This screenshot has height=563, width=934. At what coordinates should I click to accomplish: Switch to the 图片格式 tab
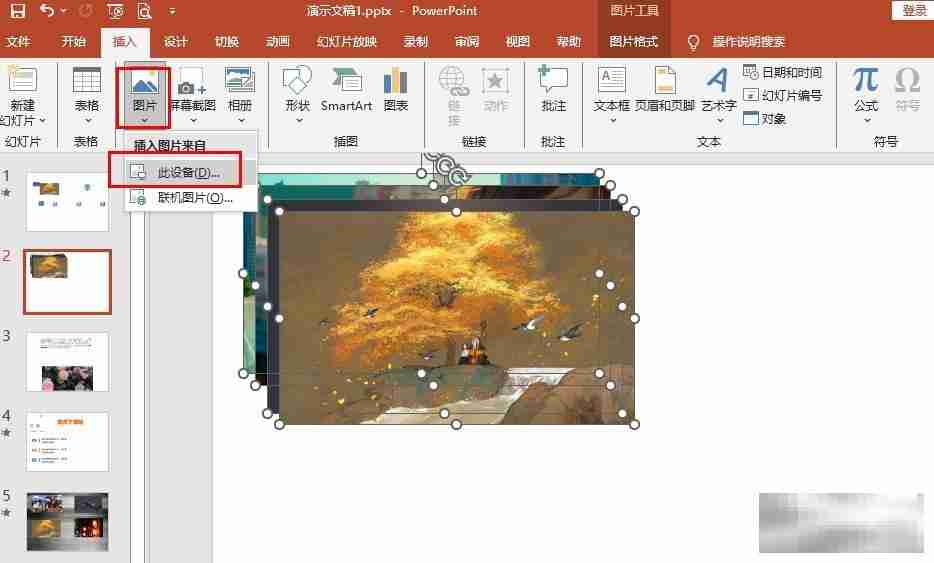(634, 41)
